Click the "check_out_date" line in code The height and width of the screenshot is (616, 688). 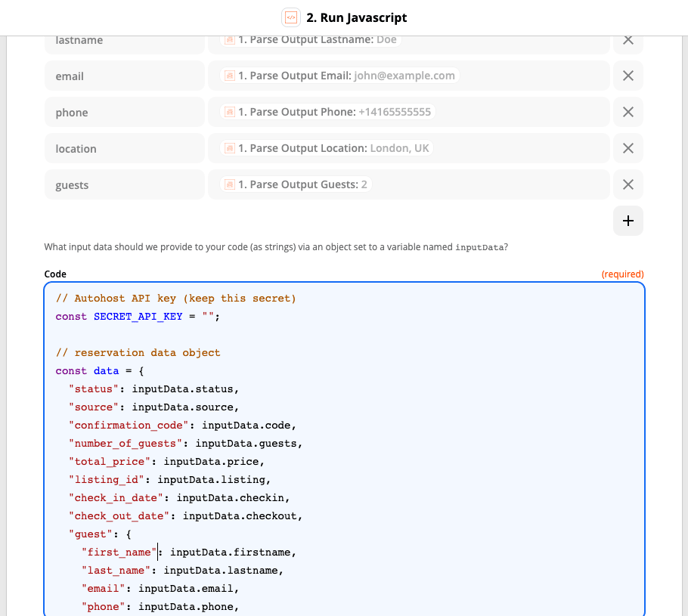click(x=186, y=516)
